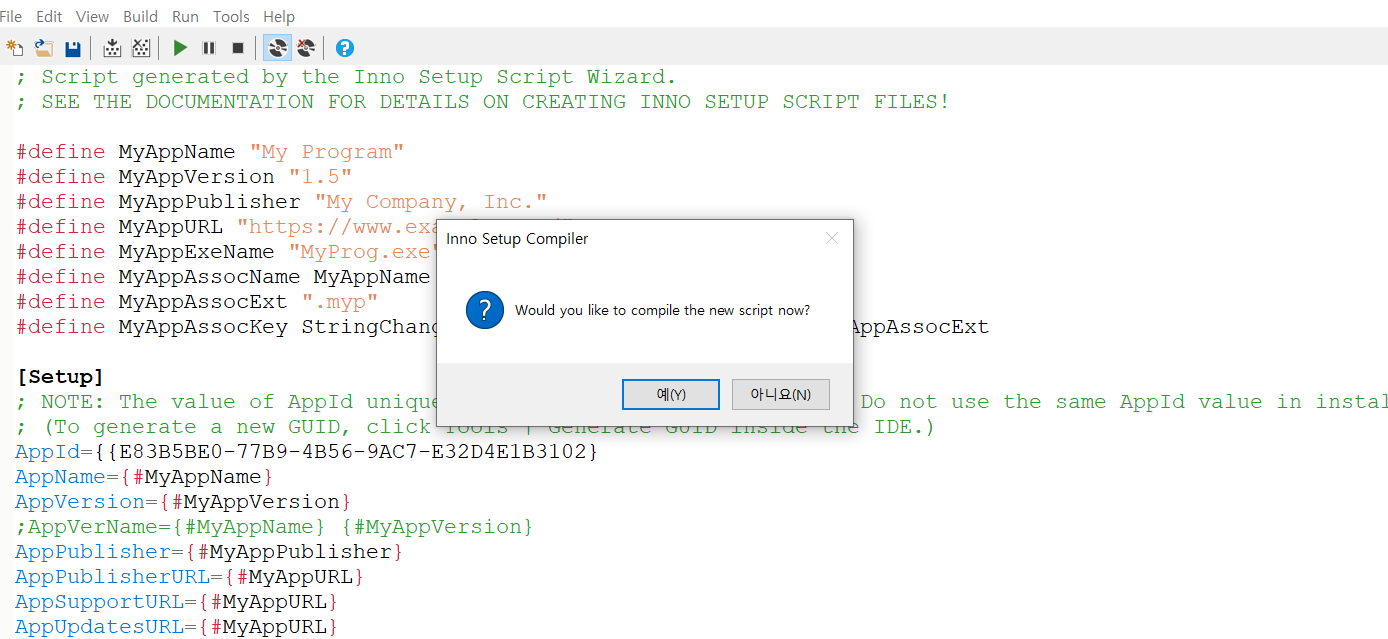Click the "My Company, Inc." string
The width and height of the screenshot is (1388, 639).
pyautogui.click(x=431, y=202)
